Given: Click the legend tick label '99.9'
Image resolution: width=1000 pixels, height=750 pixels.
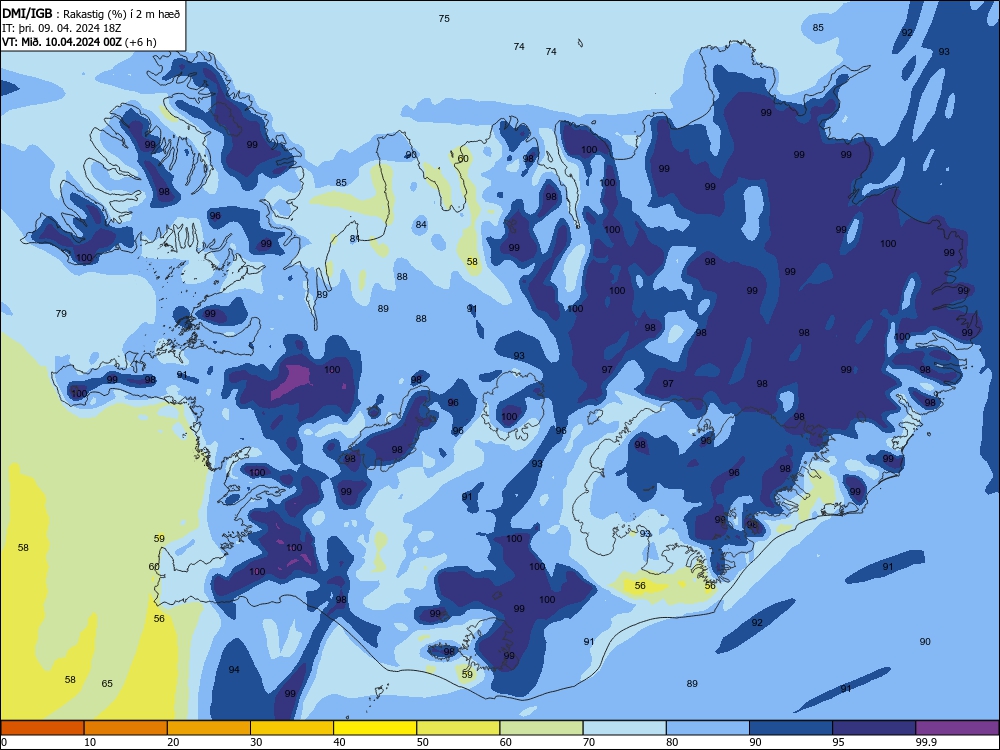Looking at the screenshot, I should pyautogui.click(x=925, y=742).
